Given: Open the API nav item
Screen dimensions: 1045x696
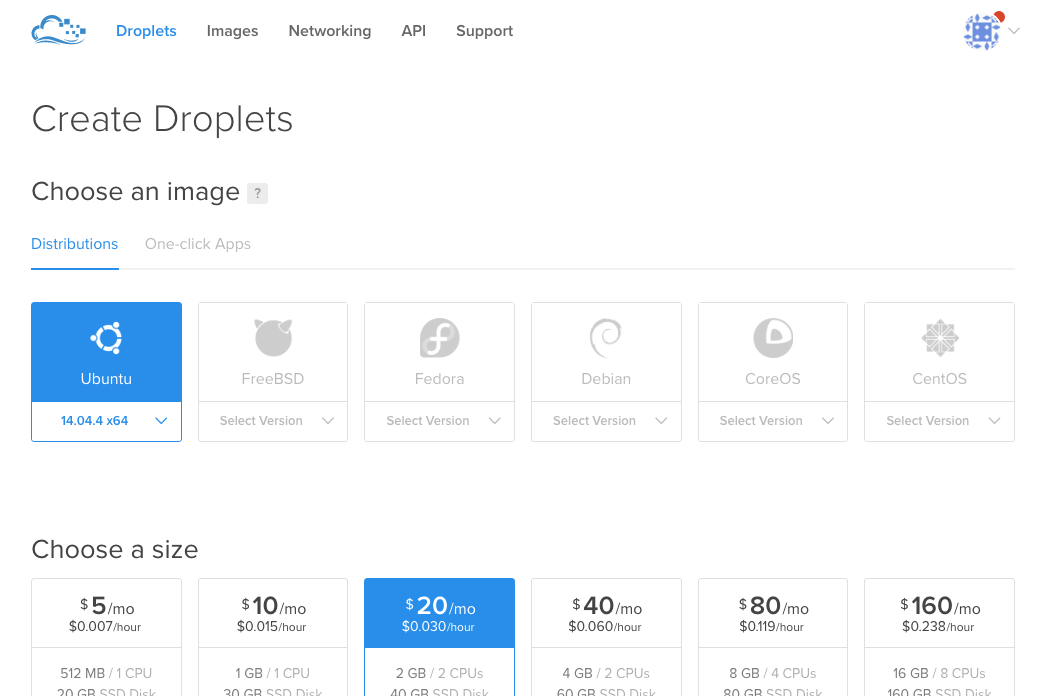Looking at the screenshot, I should pos(413,31).
